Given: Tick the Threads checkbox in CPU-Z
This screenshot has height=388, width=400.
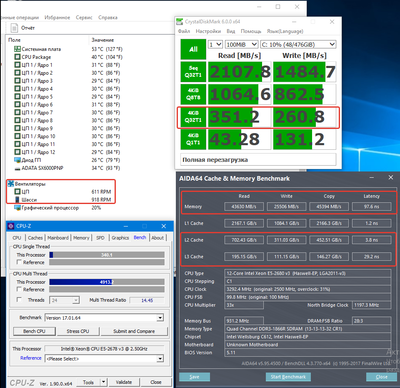Looking at the screenshot, I should pyautogui.click(x=19, y=300).
